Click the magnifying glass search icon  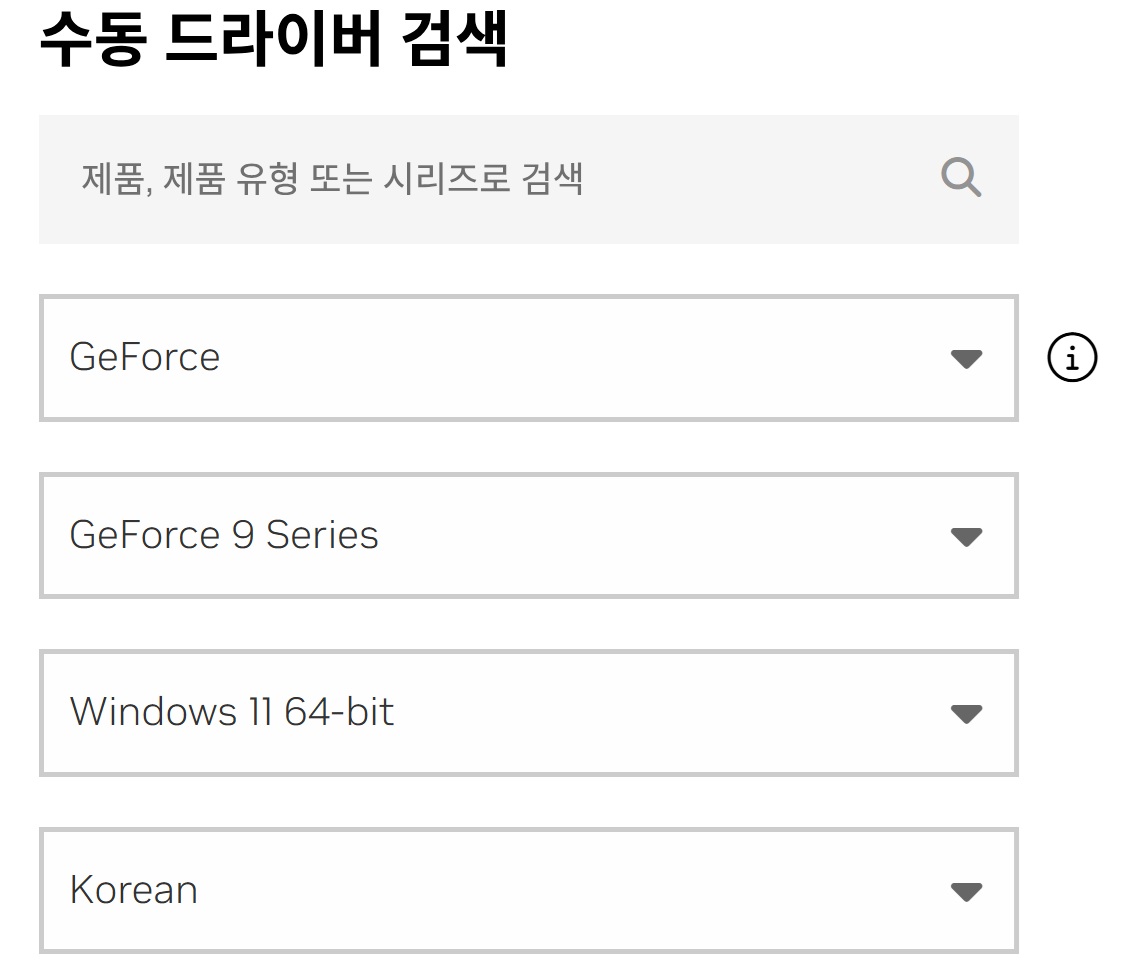961,179
